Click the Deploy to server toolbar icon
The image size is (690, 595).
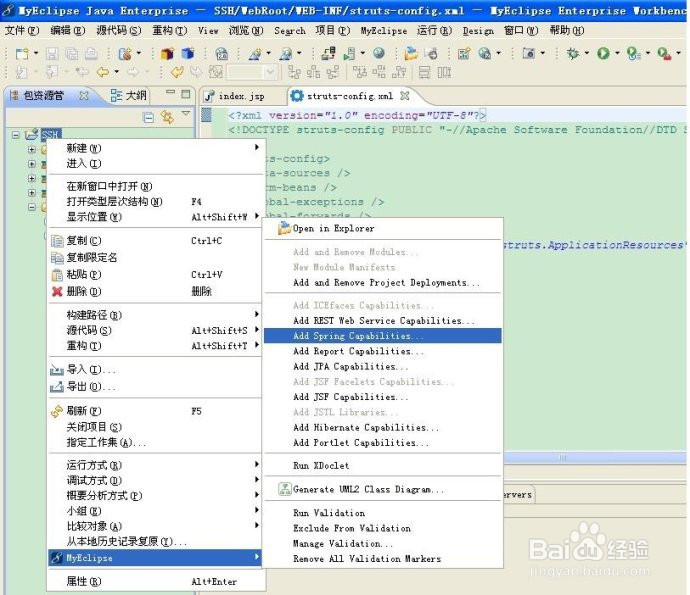coord(328,54)
